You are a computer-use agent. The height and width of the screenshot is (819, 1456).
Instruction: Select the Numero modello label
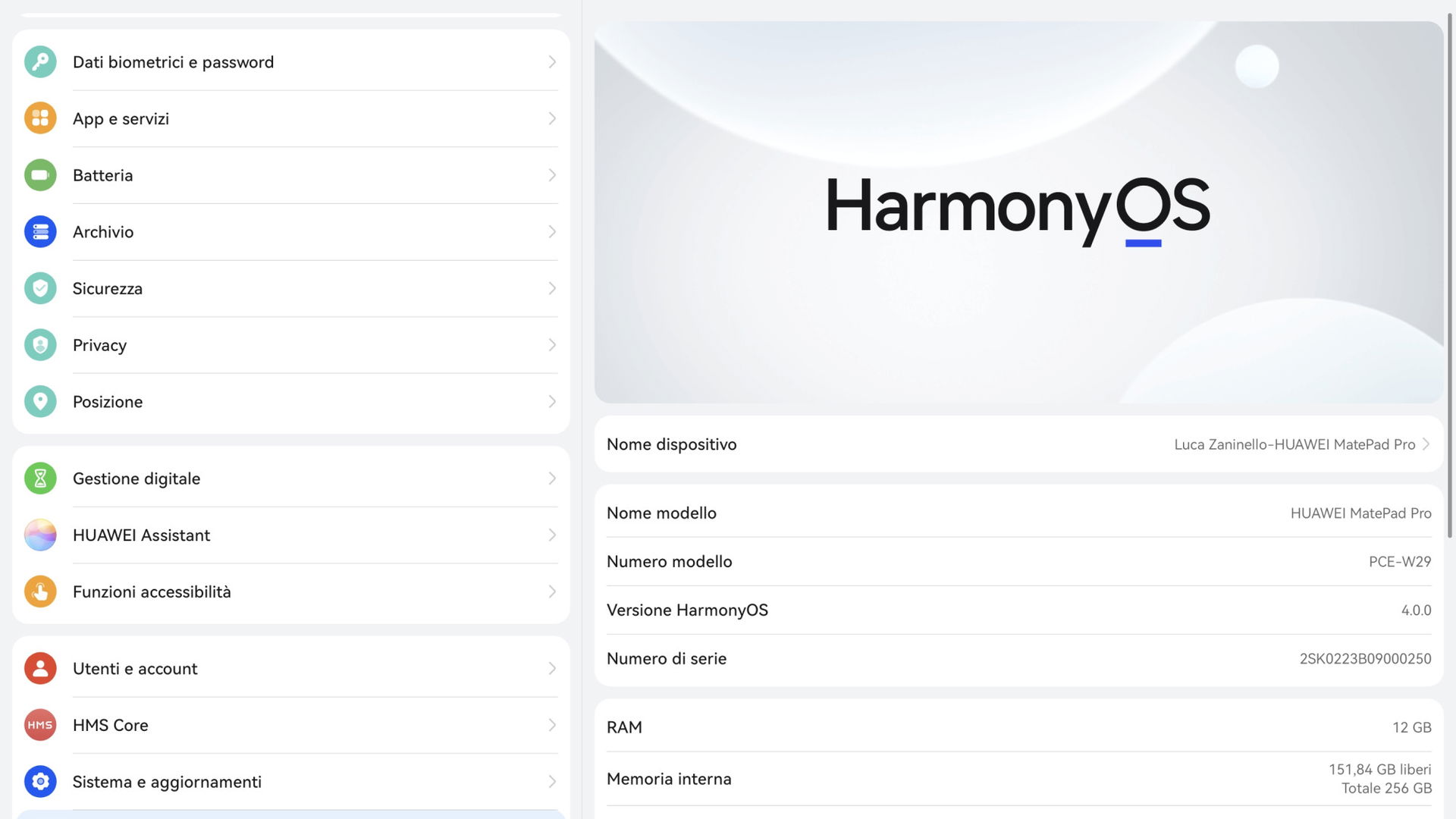click(x=670, y=562)
